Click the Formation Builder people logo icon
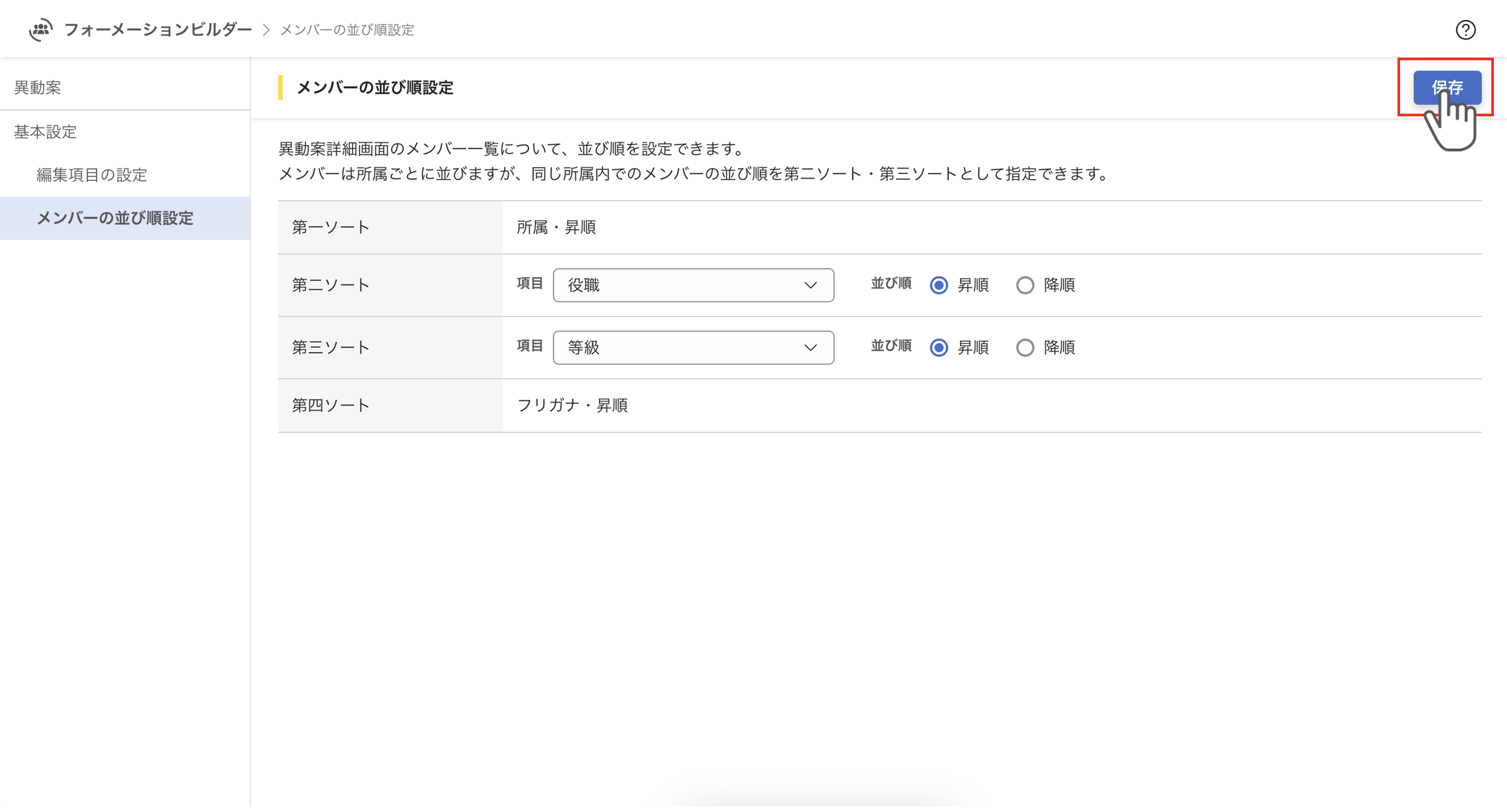Image resolution: width=1507 pixels, height=812 pixels. [40, 29]
